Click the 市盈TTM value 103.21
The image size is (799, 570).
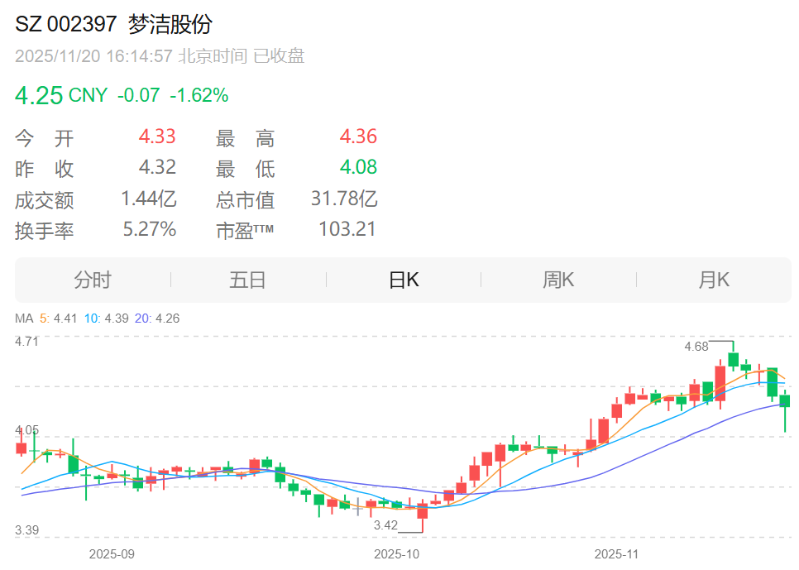click(347, 229)
